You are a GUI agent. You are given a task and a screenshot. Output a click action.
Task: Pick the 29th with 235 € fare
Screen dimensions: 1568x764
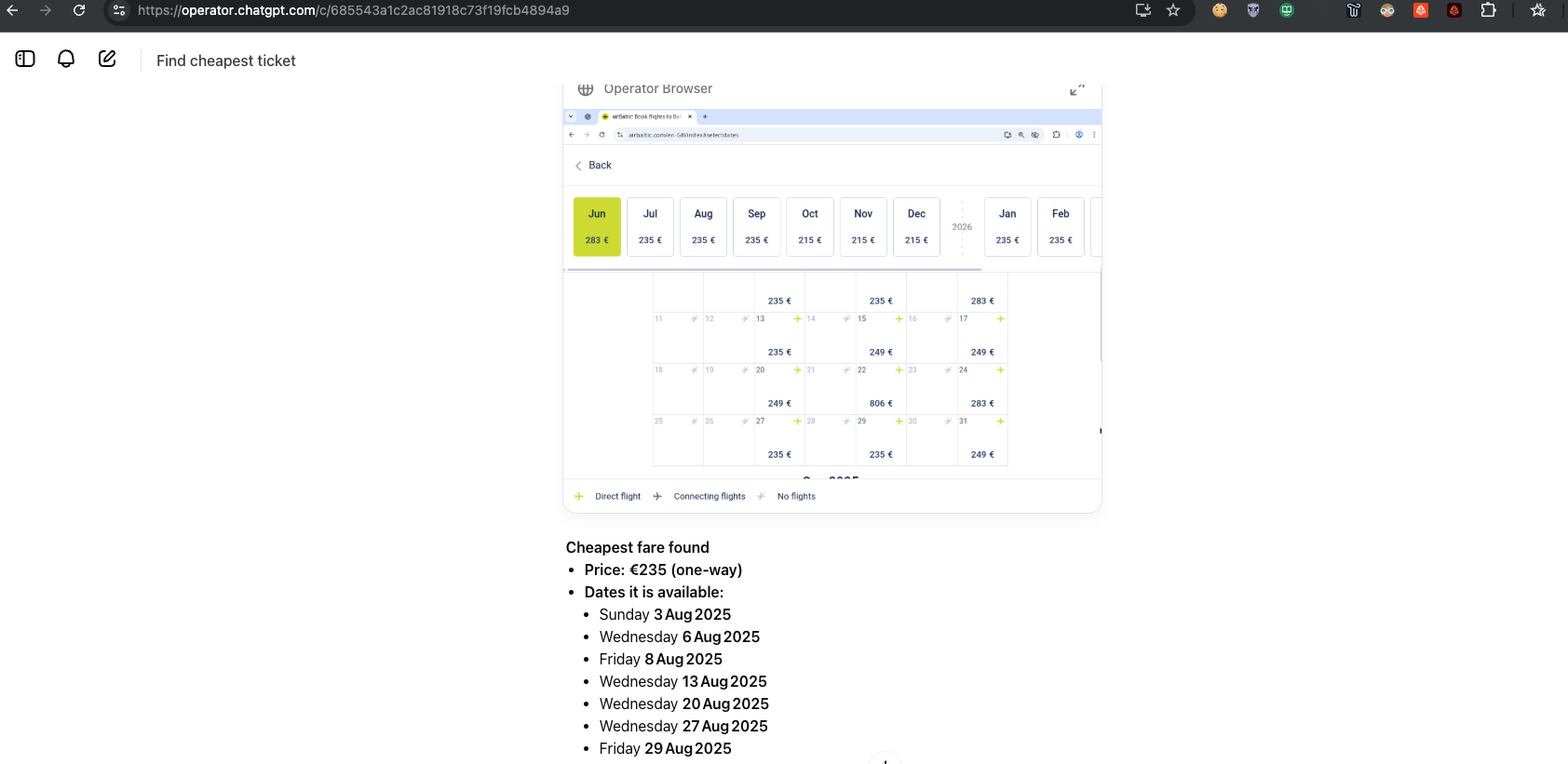[x=881, y=440]
